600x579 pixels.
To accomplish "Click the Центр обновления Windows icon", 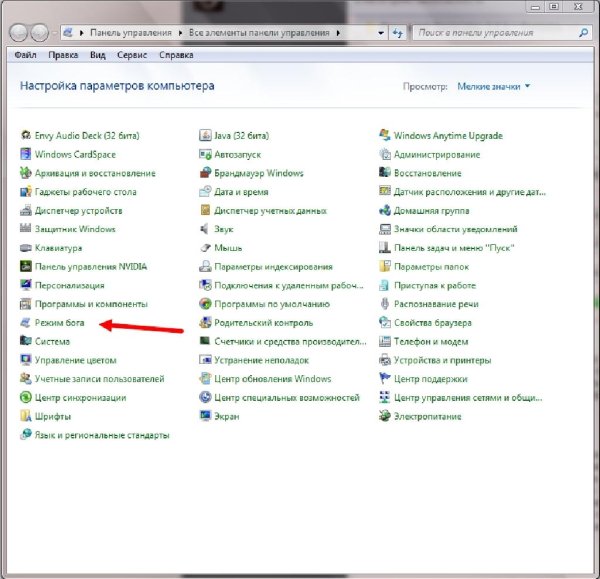I will [x=205, y=379].
